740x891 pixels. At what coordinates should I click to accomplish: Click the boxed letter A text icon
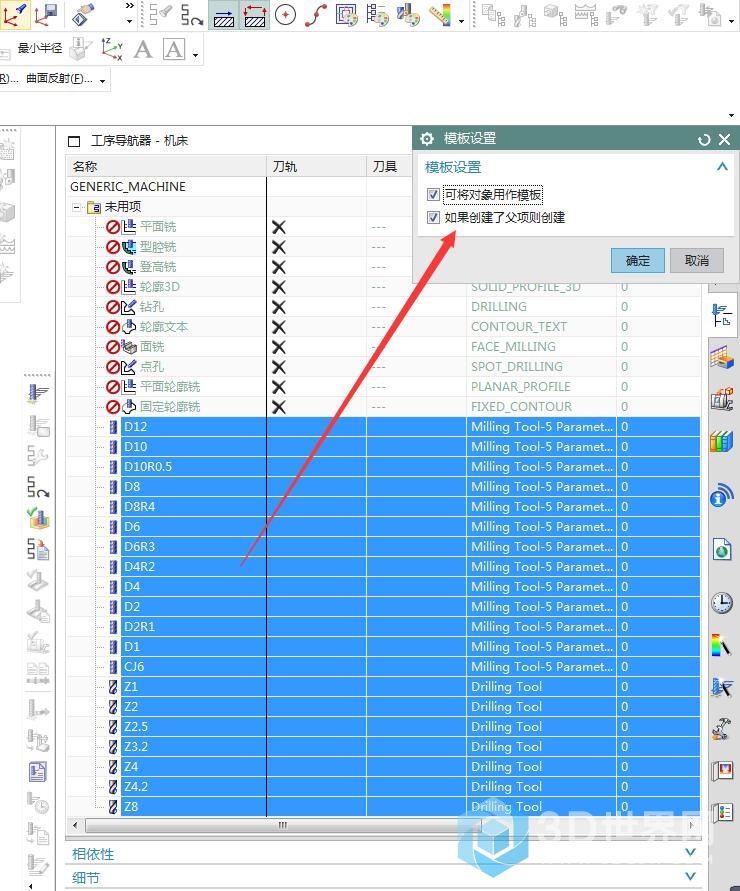[x=174, y=49]
